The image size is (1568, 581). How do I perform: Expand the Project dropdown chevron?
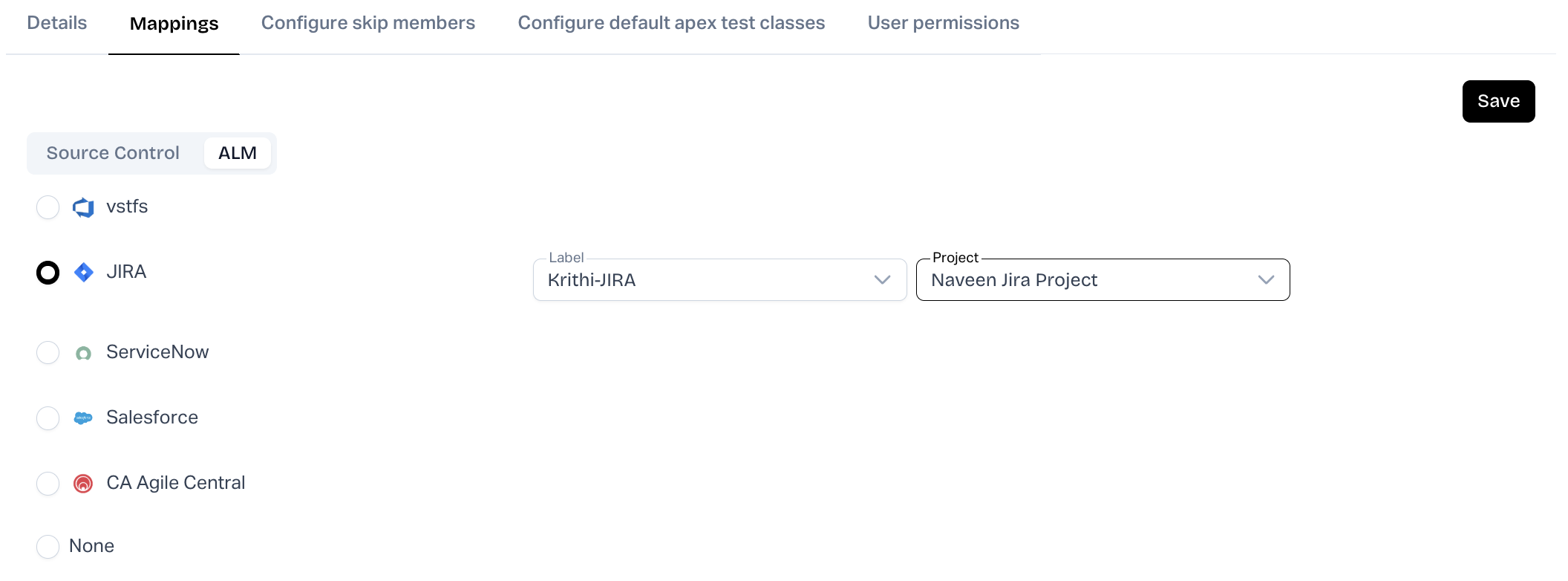coord(1266,280)
